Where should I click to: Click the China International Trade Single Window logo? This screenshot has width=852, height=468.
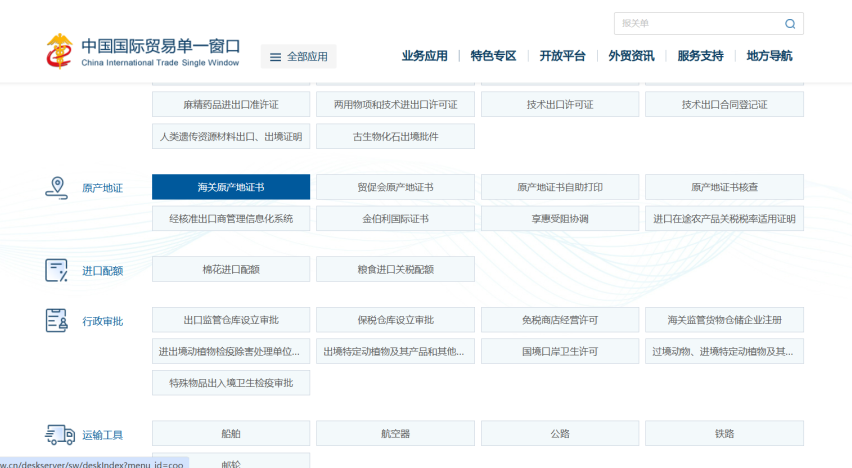pyautogui.click(x=143, y=52)
